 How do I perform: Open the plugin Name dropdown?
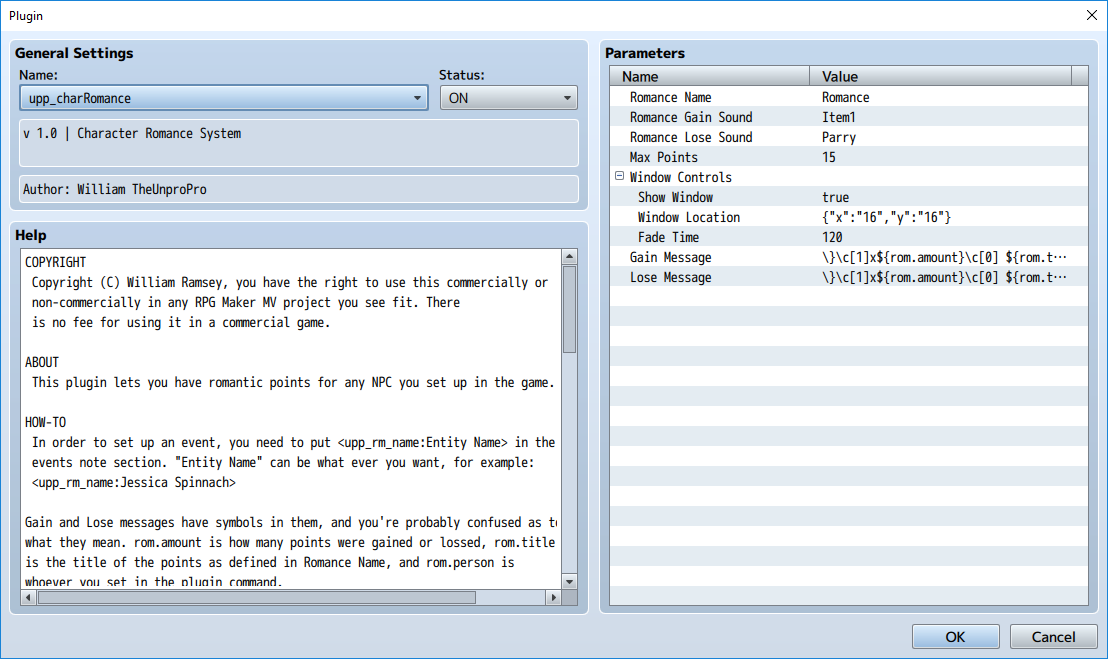[x=224, y=98]
